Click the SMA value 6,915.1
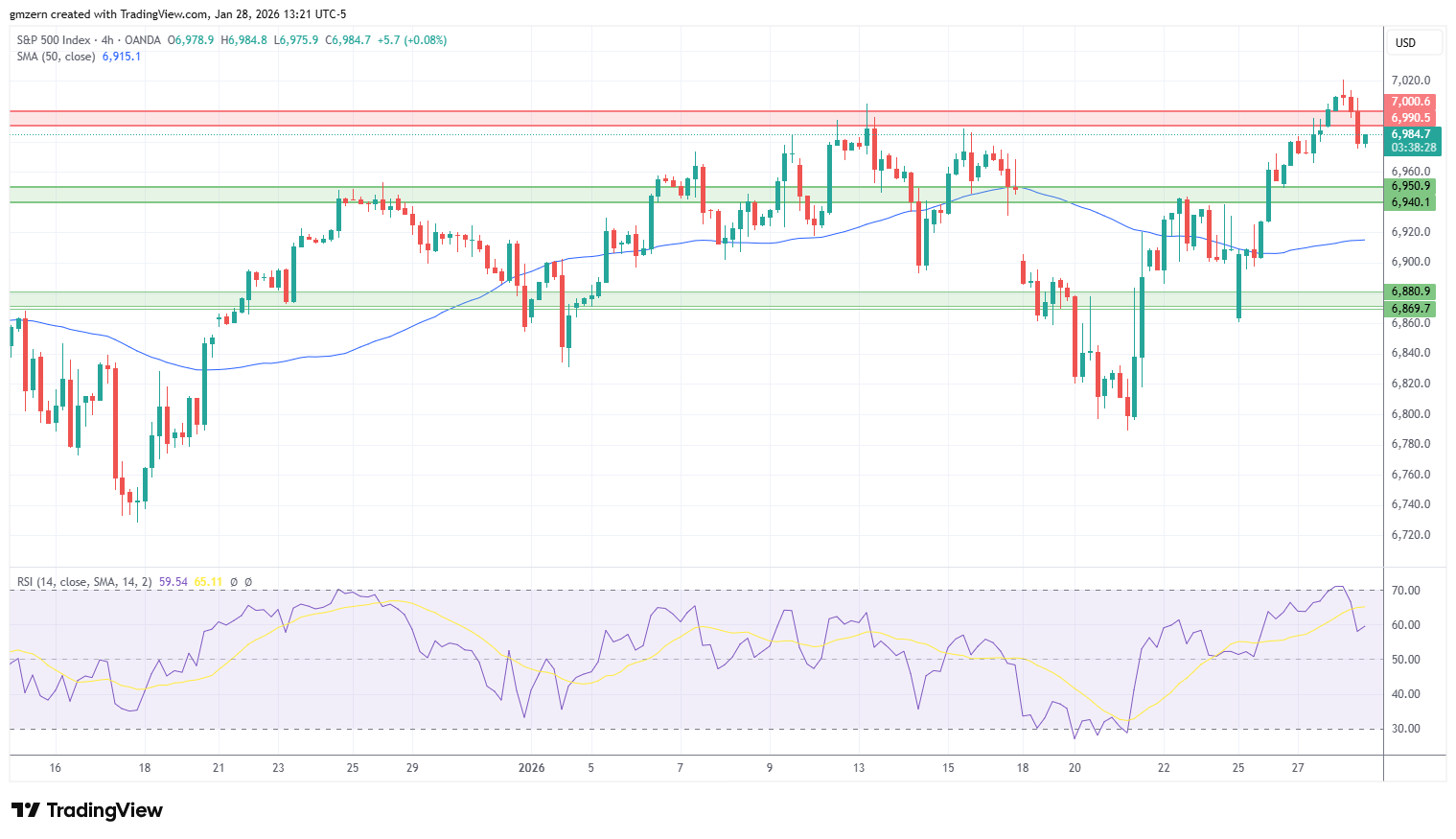1456x839 pixels. click(x=122, y=57)
